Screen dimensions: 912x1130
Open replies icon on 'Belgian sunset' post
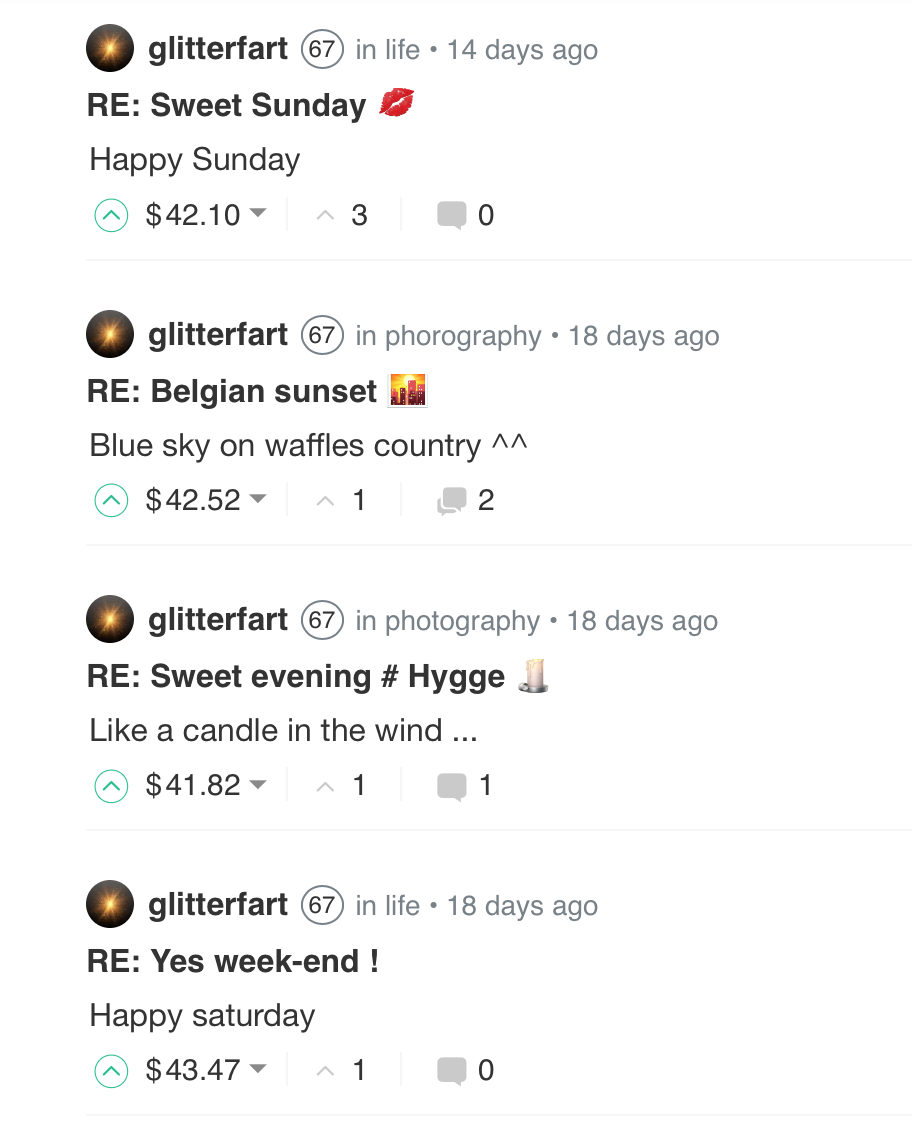tap(452, 500)
